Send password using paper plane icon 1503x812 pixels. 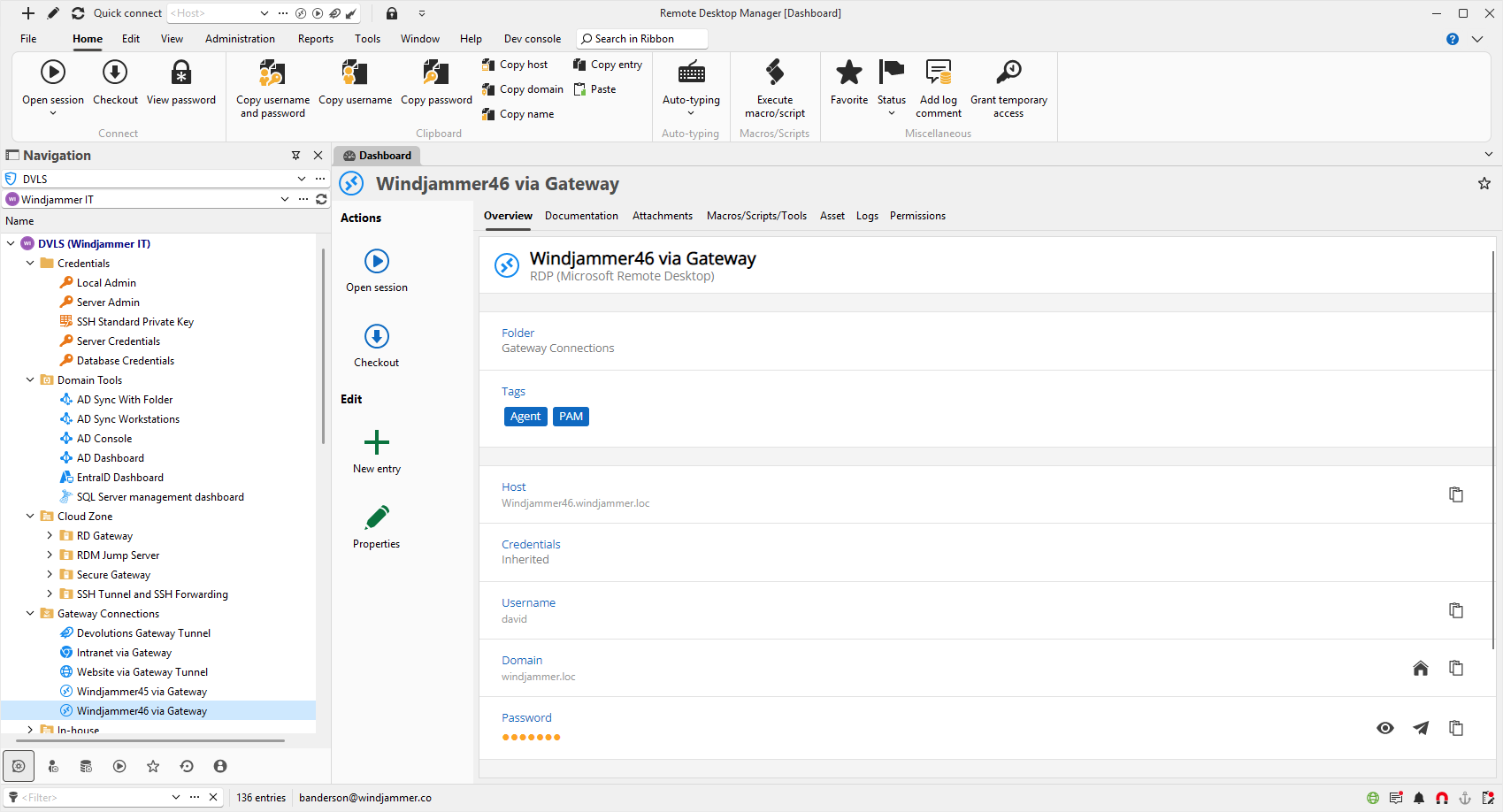[1421, 728]
